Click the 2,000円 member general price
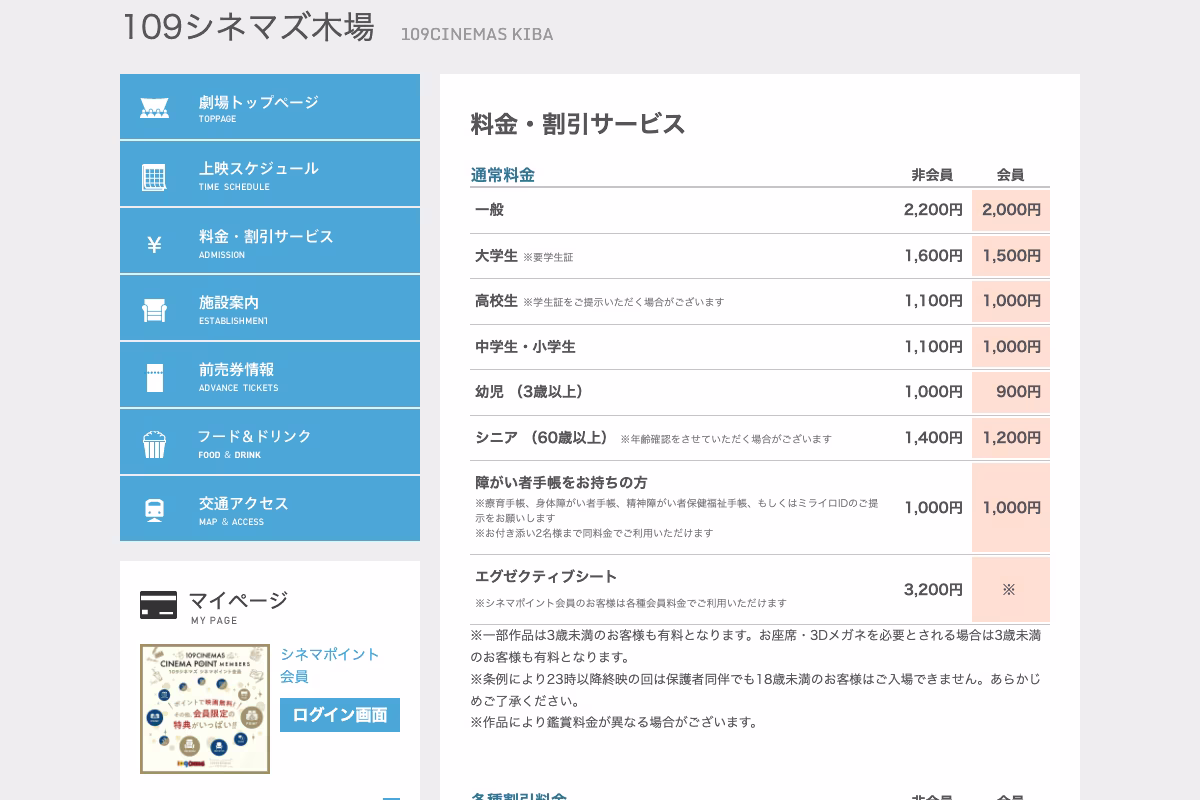The width and height of the screenshot is (1200, 800). pos(1011,210)
